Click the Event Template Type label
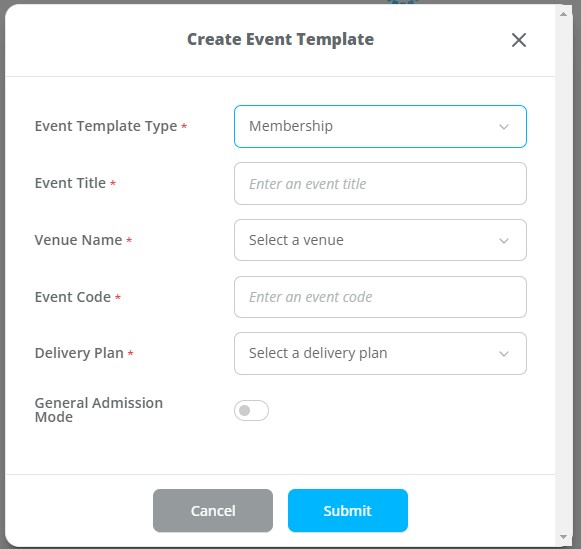The width and height of the screenshot is (581, 549). pos(106,126)
